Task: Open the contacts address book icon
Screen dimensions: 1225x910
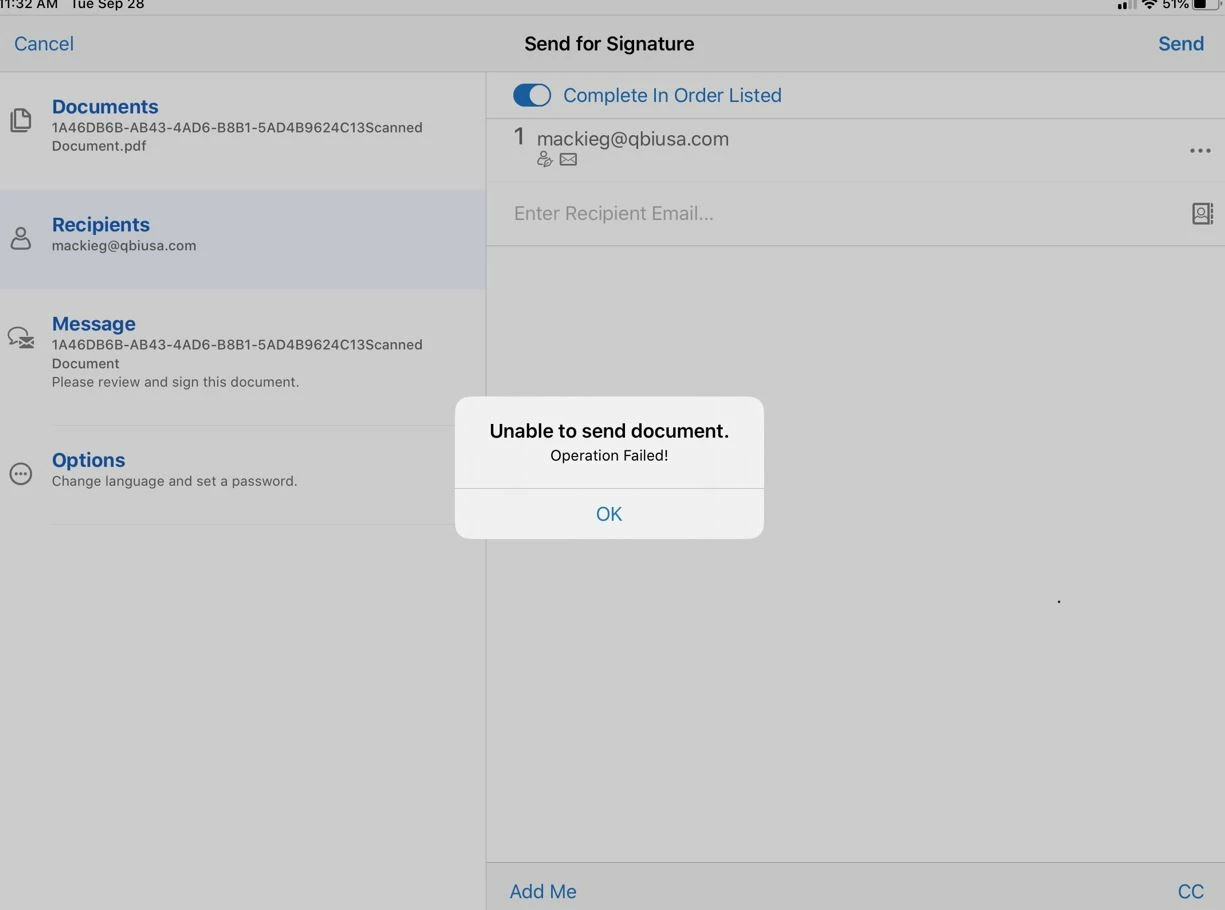Action: point(1202,213)
